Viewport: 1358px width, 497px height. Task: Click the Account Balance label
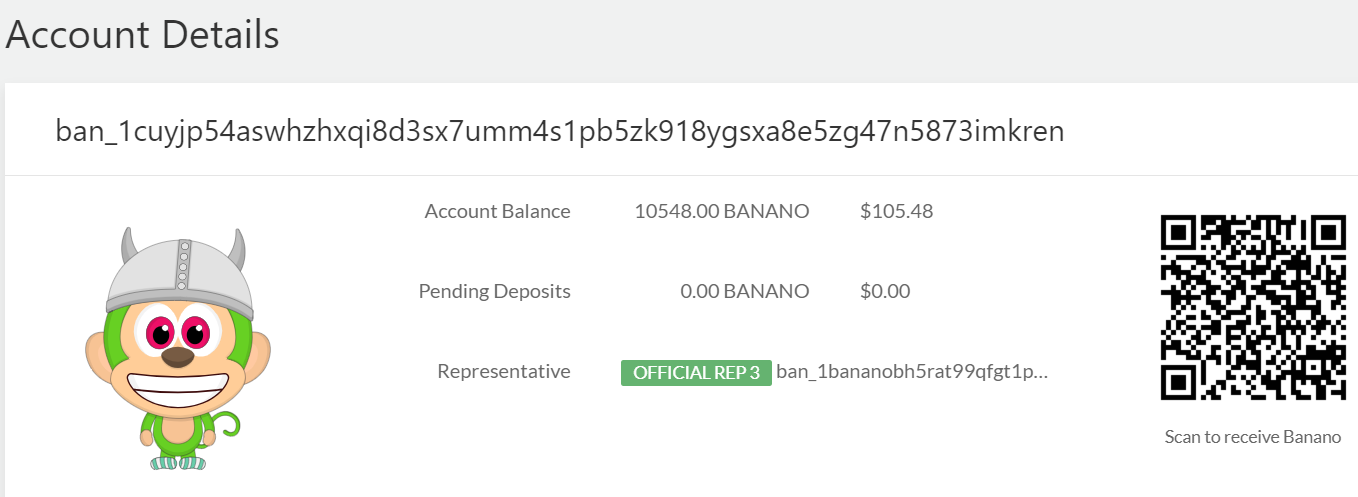pyautogui.click(x=497, y=211)
